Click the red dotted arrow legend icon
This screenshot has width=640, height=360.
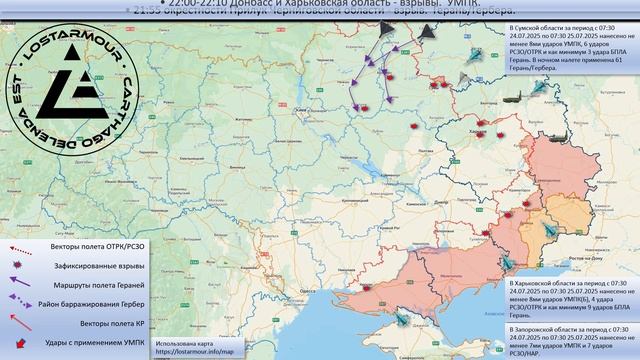tap(20, 250)
